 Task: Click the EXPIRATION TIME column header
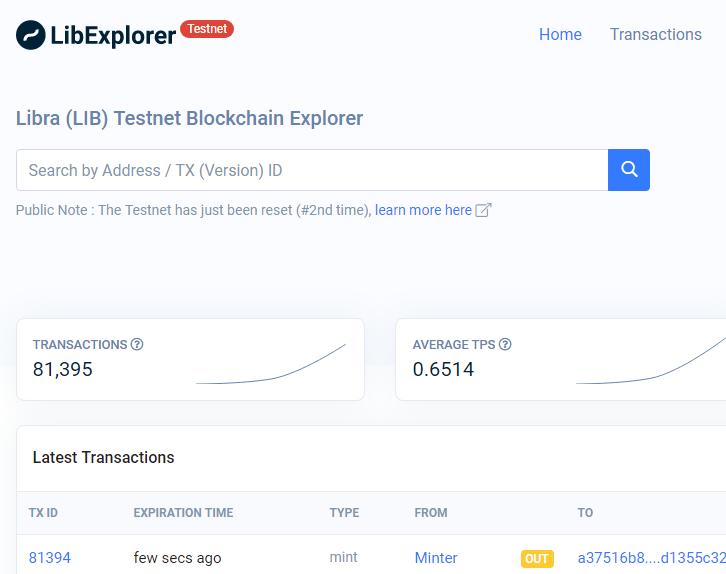(183, 512)
